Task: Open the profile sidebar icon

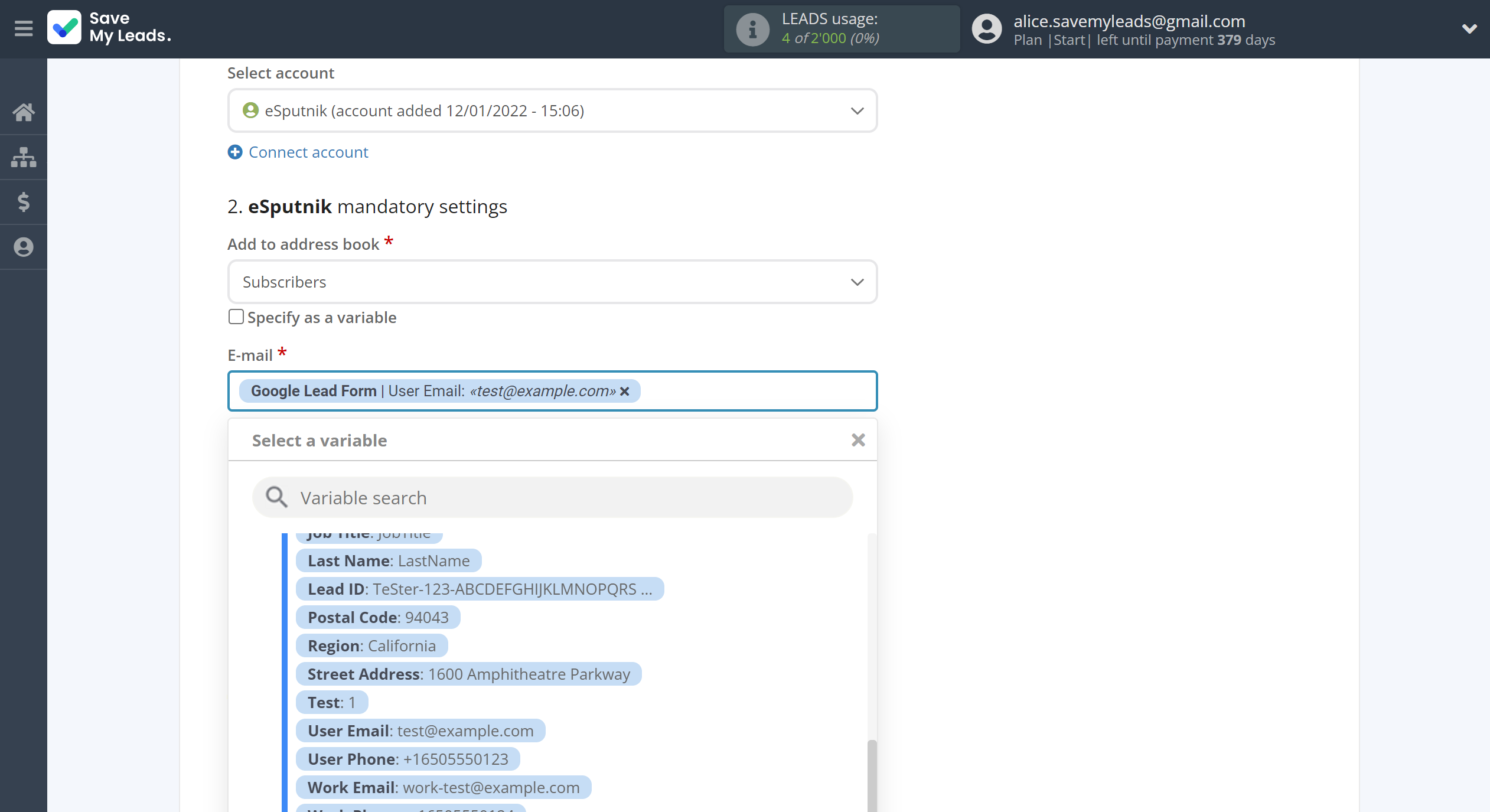Action: pyautogui.click(x=24, y=247)
